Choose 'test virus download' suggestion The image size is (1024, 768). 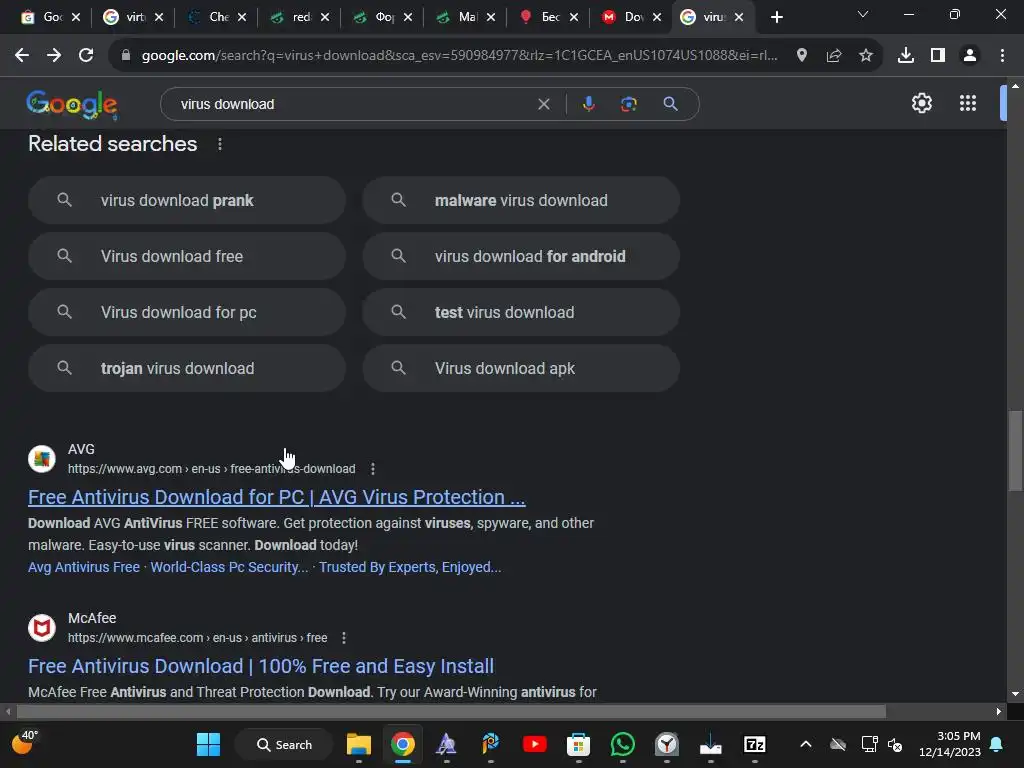(x=521, y=313)
